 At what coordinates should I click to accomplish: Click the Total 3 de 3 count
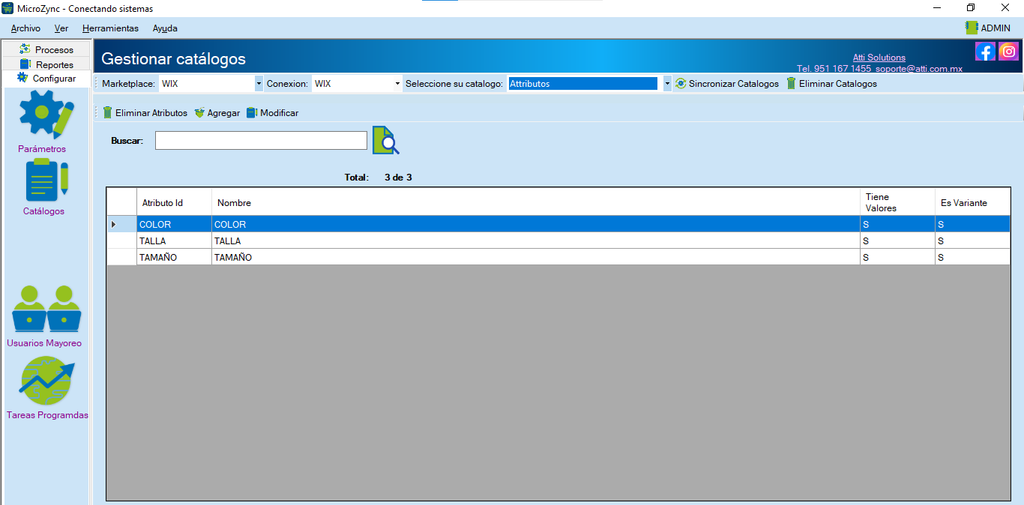click(x=378, y=177)
